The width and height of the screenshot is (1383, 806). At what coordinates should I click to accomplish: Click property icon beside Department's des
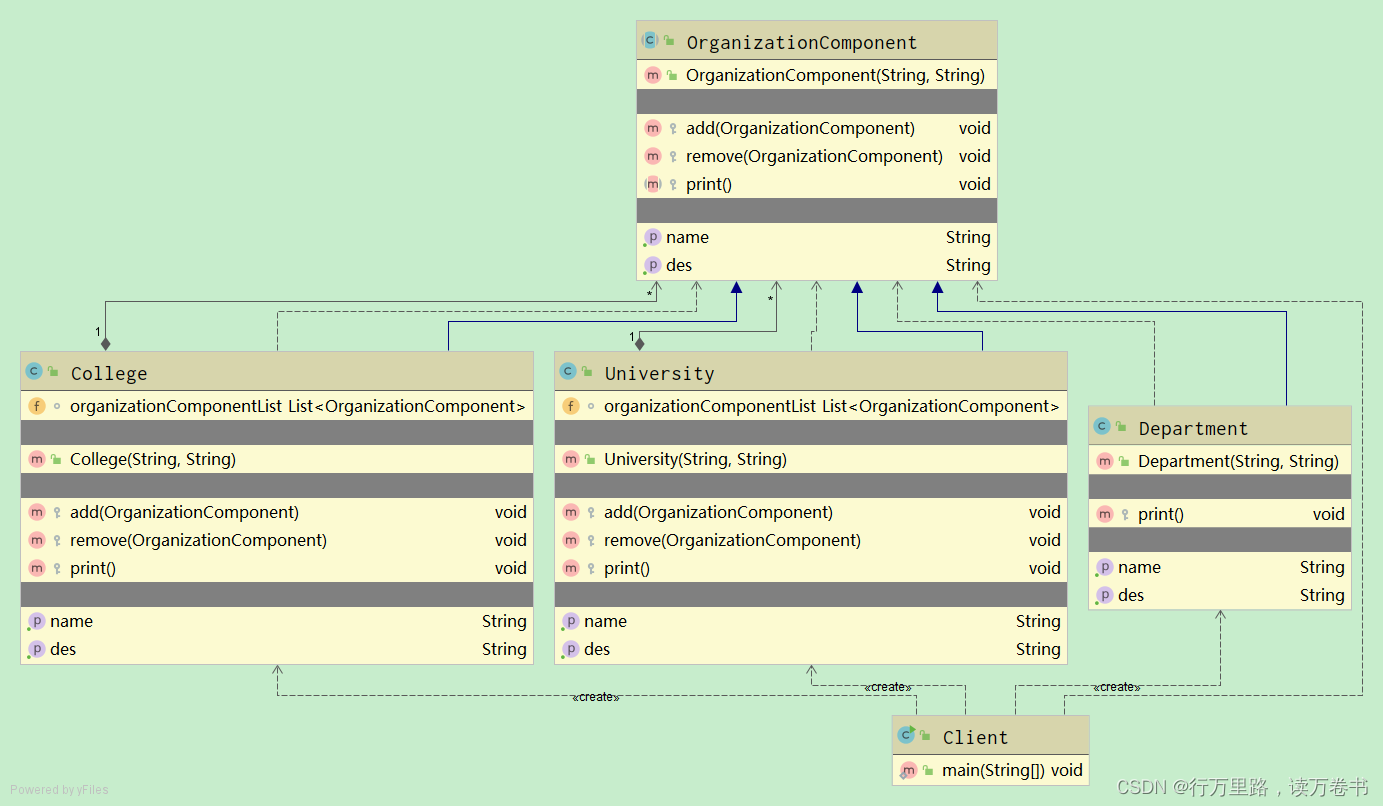pos(1104,595)
